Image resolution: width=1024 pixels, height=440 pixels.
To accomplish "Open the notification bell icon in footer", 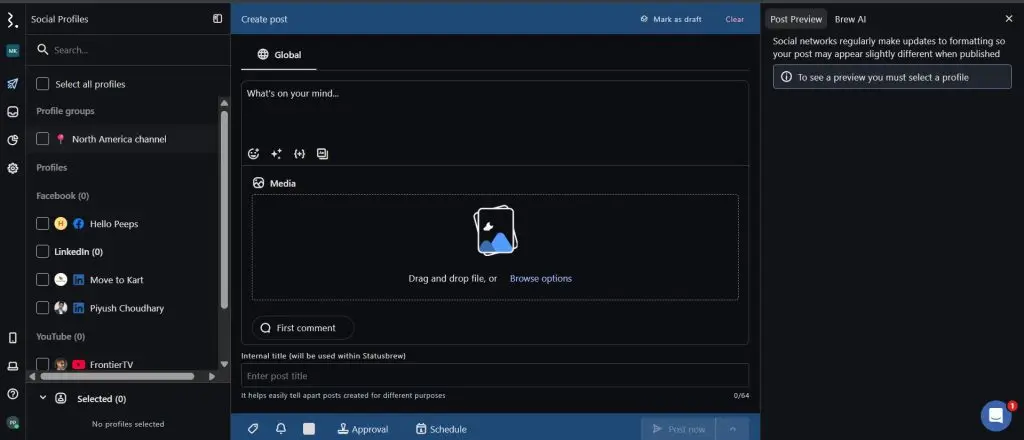I will [281, 429].
